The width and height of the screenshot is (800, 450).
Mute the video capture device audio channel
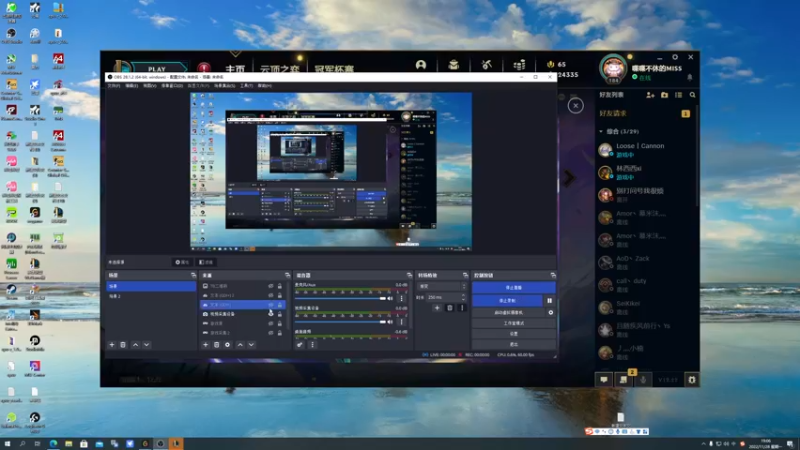click(390, 322)
